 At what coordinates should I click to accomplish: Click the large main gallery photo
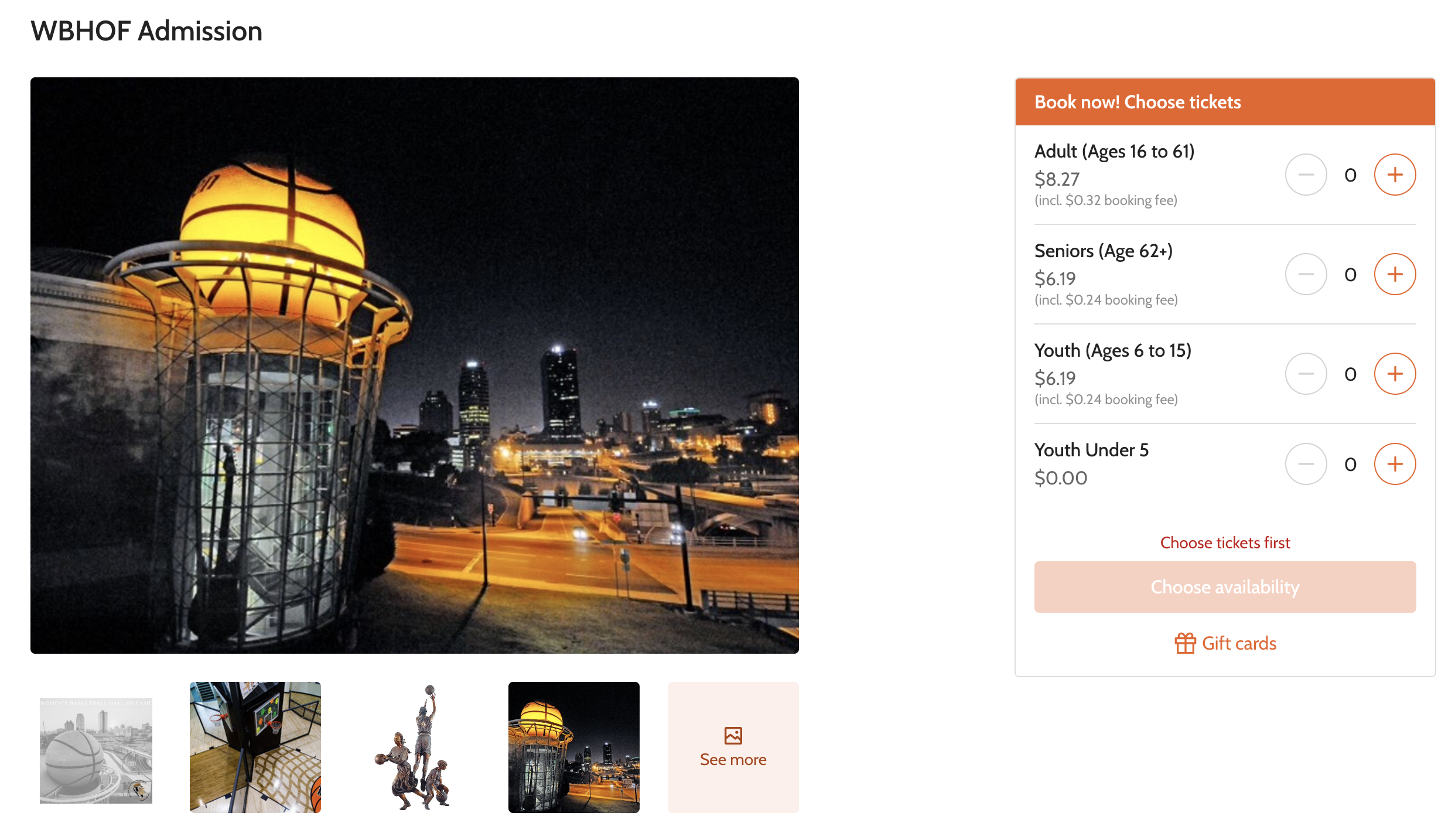[415, 366]
